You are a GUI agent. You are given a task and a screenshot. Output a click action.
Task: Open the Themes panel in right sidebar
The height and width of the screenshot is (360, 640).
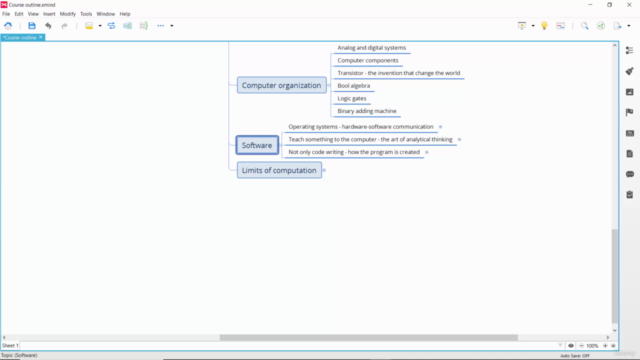[630, 133]
